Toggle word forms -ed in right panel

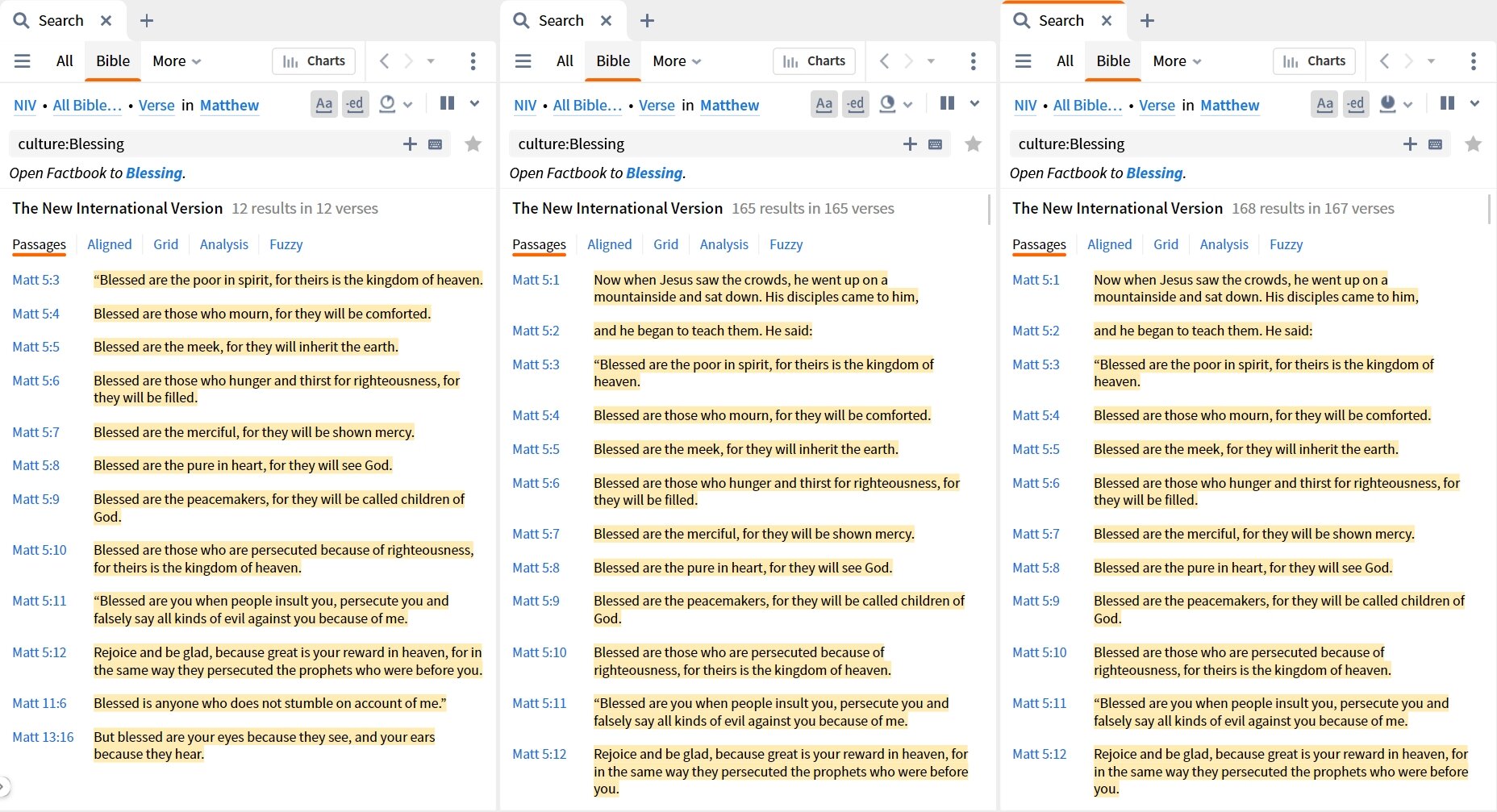(x=1355, y=104)
